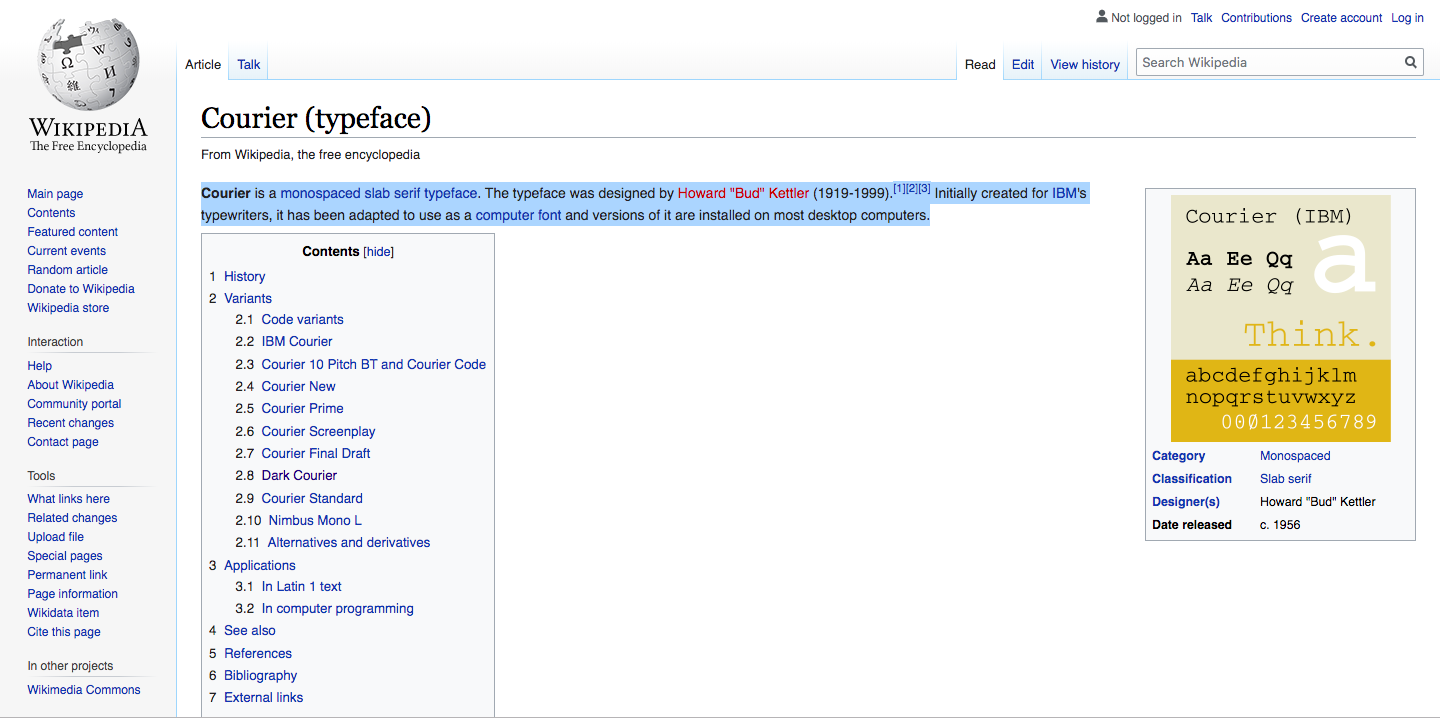
Task: Open Current events
Action: pyautogui.click(x=66, y=251)
